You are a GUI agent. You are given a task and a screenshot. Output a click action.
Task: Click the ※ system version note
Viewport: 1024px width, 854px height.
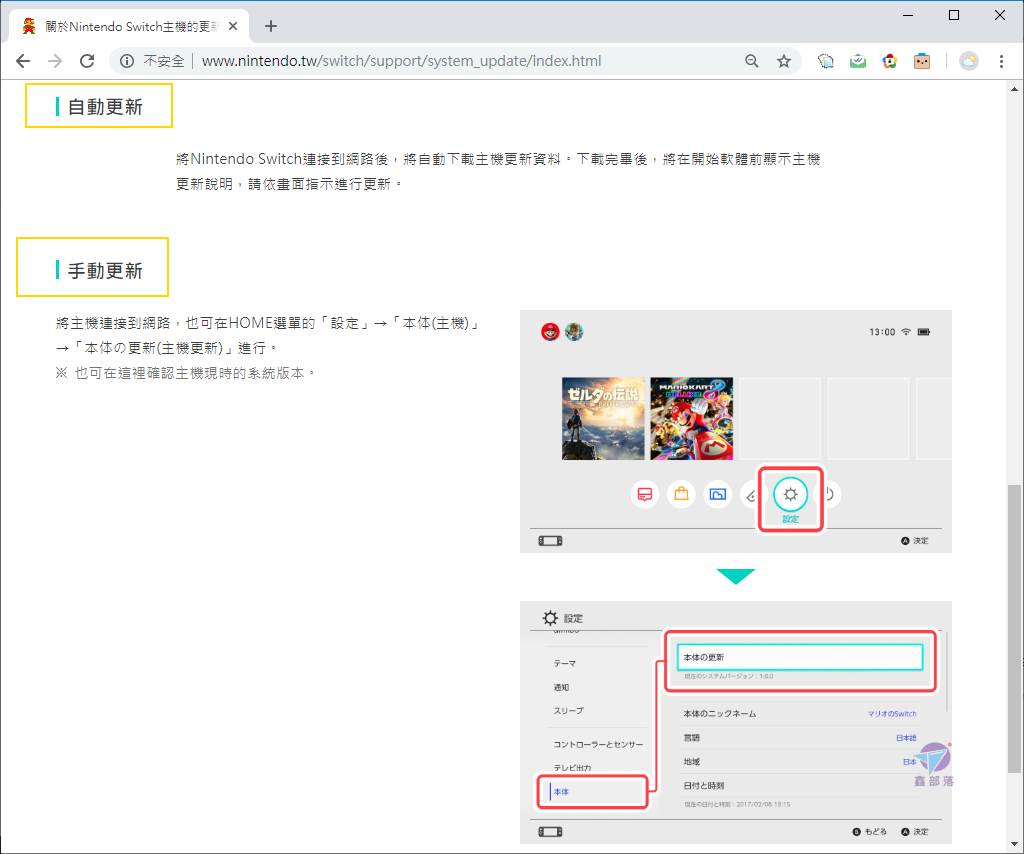click(x=185, y=373)
